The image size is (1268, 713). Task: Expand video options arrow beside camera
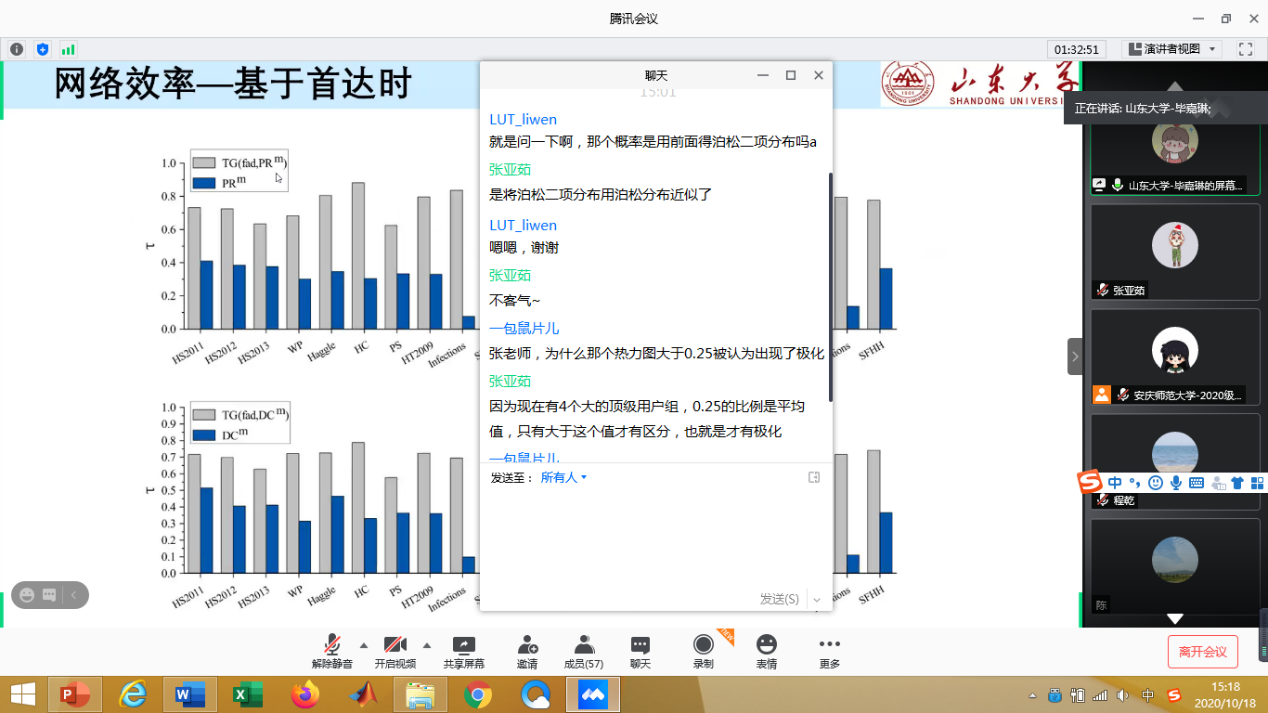point(427,645)
